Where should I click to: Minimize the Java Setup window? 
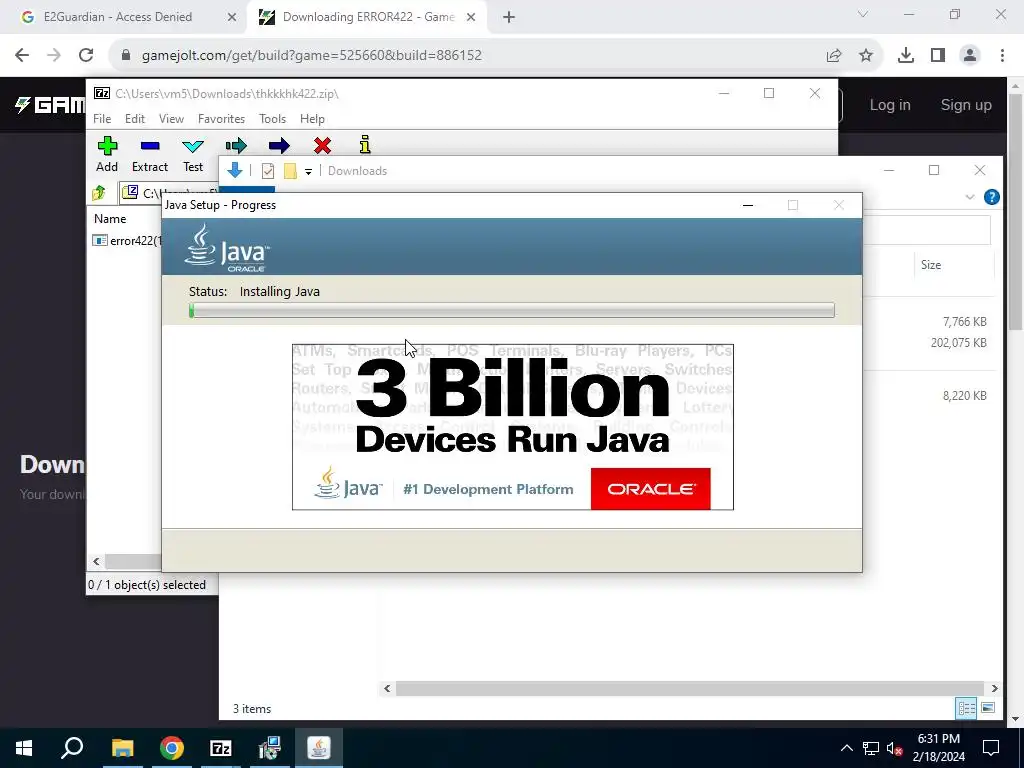pyautogui.click(x=748, y=205)
